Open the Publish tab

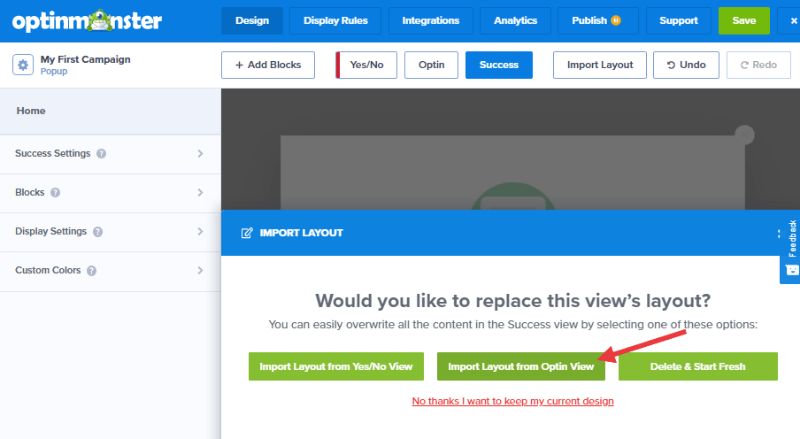coord(597,21)
